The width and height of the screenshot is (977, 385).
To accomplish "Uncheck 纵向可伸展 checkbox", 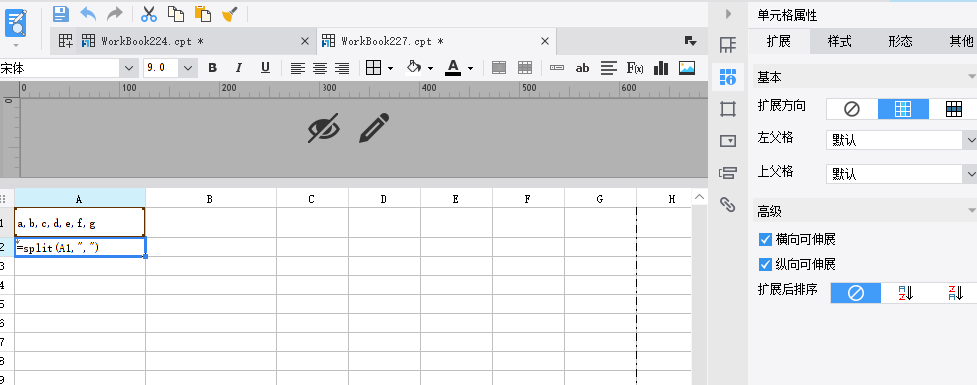I will [x=766, y=265].
